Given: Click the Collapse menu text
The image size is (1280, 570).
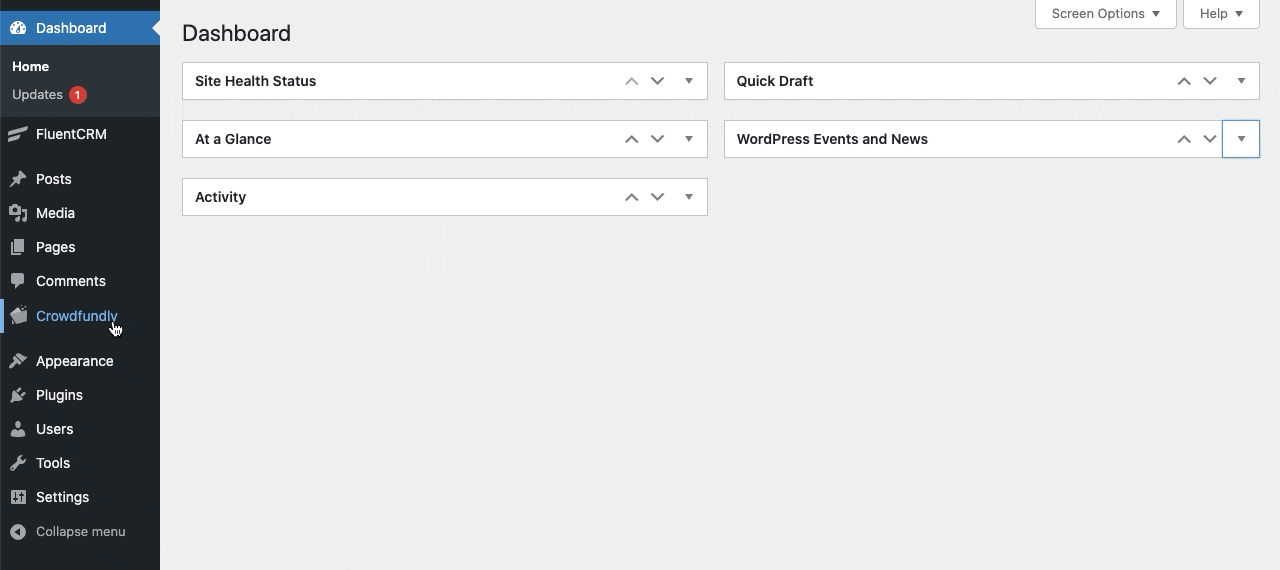Looking at the screenshot, I should (x=80, y=532).
